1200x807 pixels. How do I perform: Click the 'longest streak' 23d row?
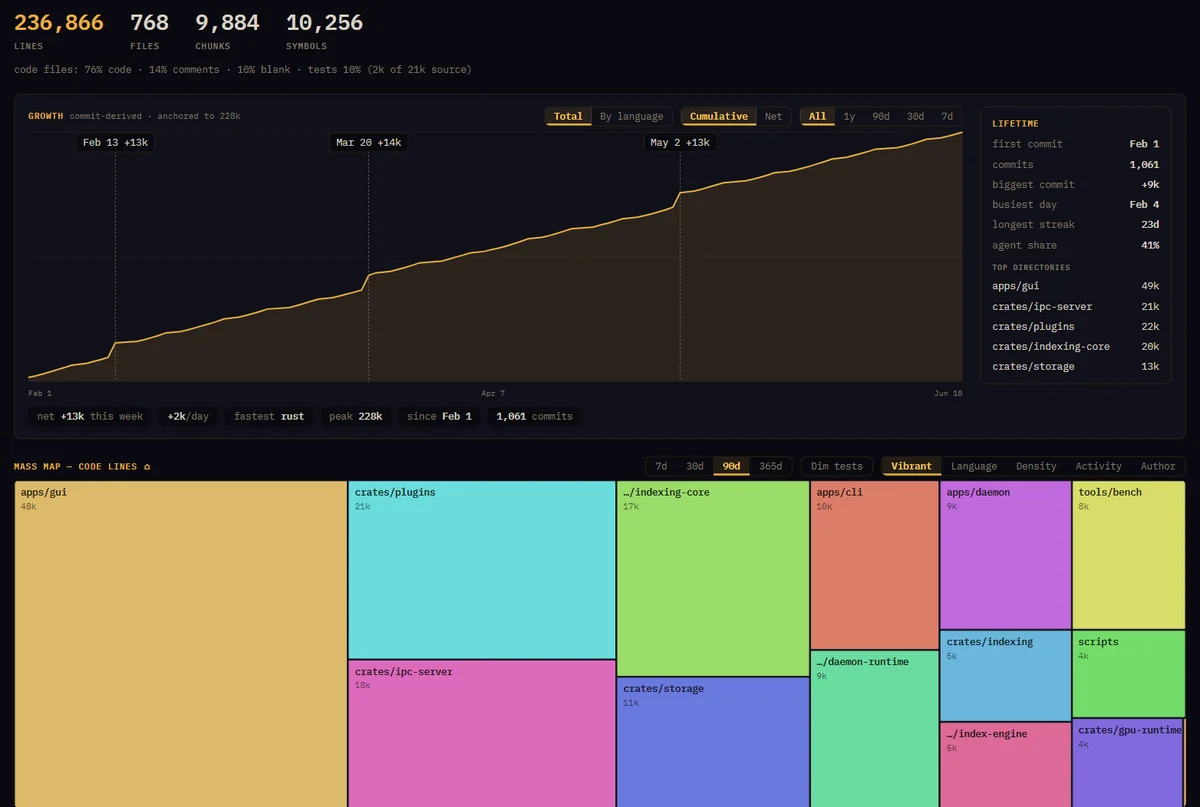(1076, 224)
